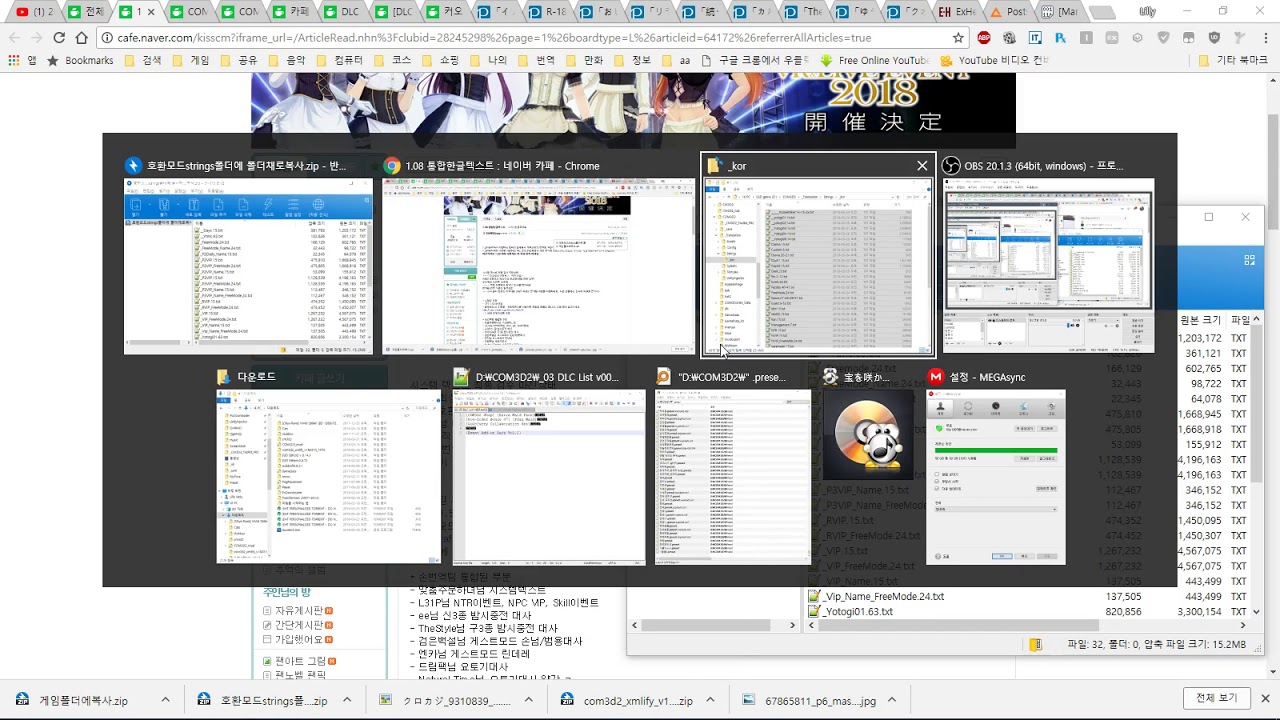Bookmark this page with the star icon
The image size is (1280, 720).
point(958,37)
